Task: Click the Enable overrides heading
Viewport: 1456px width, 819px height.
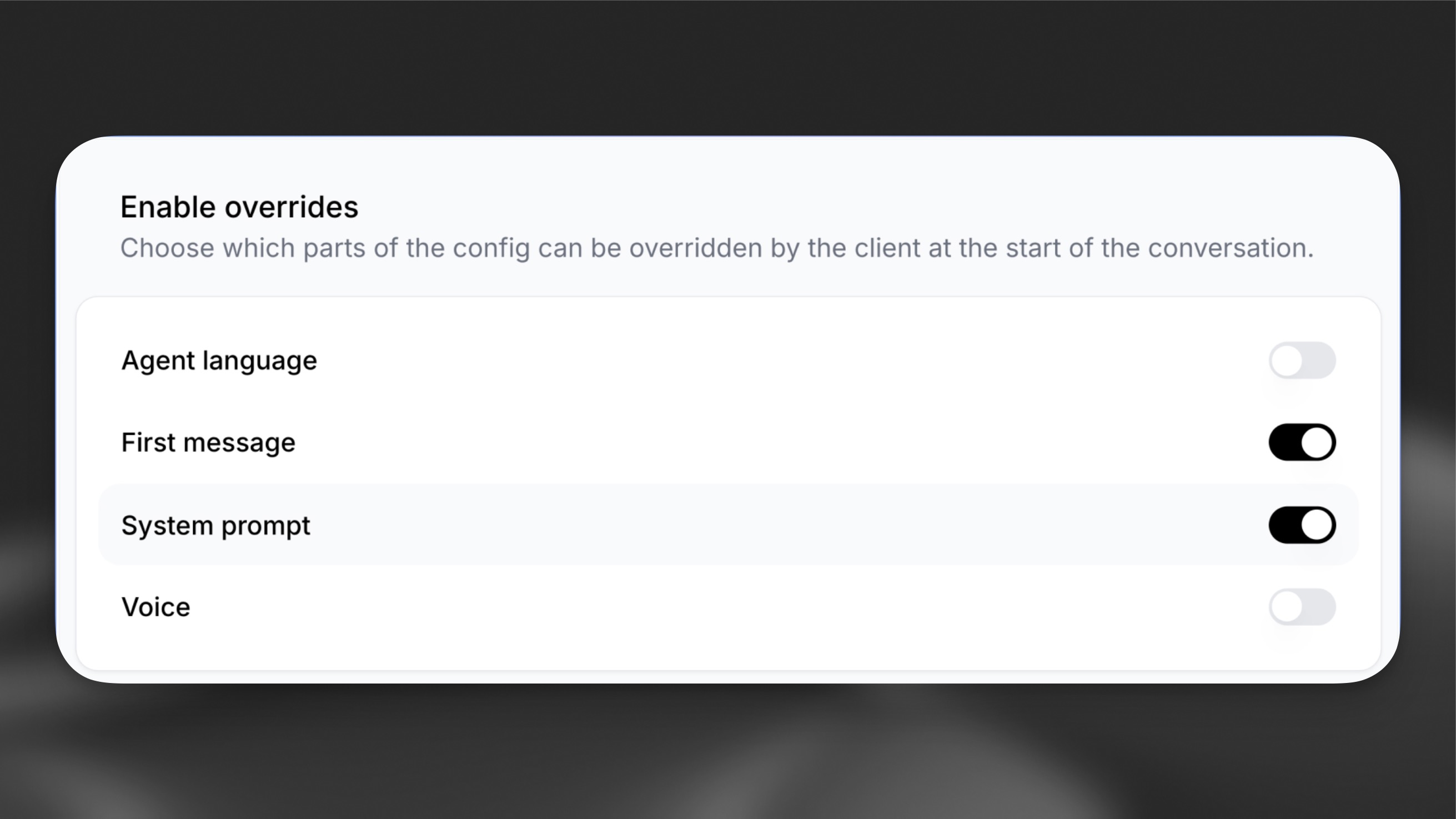Action: click(x=239, y=207)
